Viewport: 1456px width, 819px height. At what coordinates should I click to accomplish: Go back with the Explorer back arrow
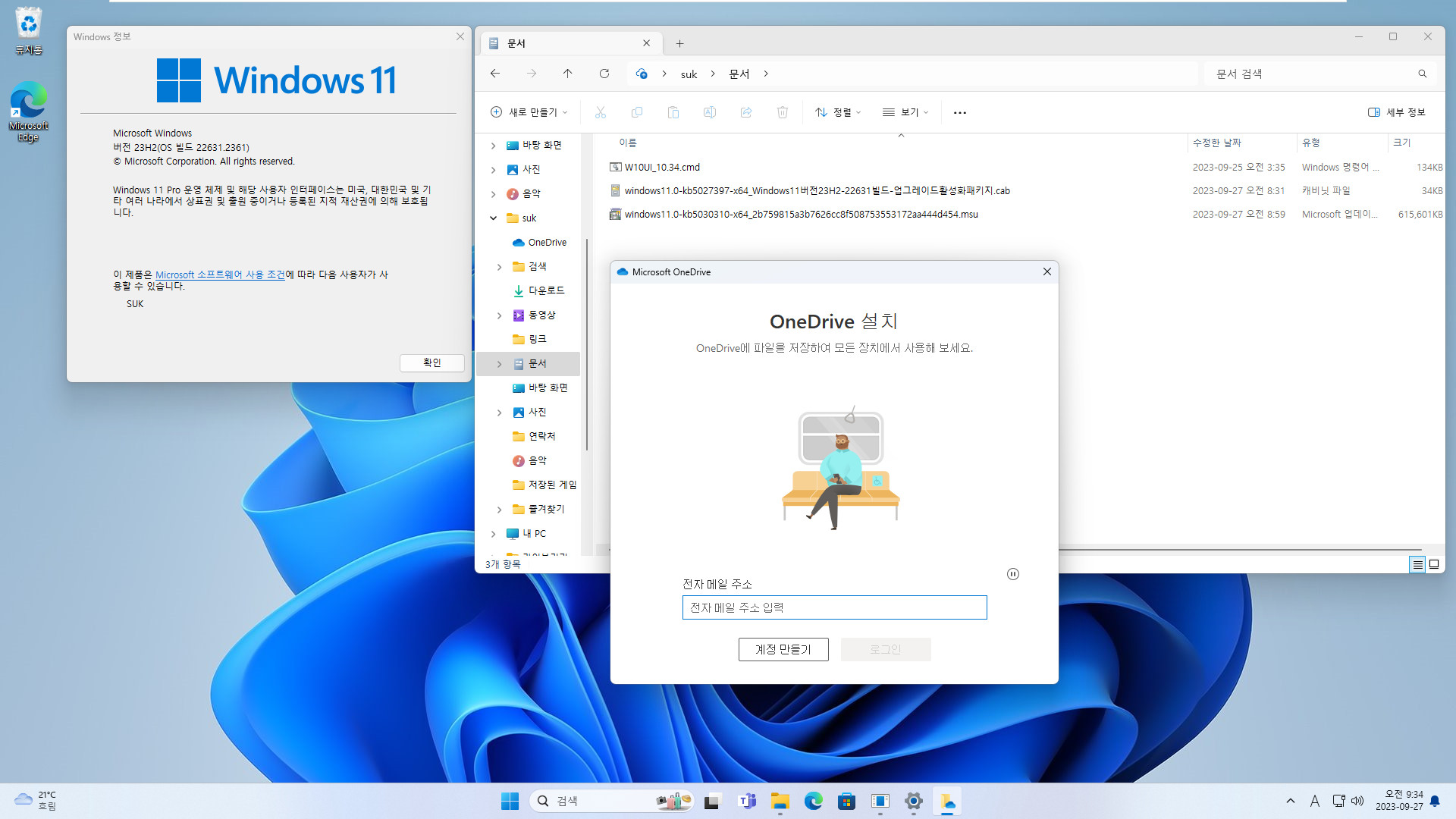pyautogui.click(x=494, y=74)
